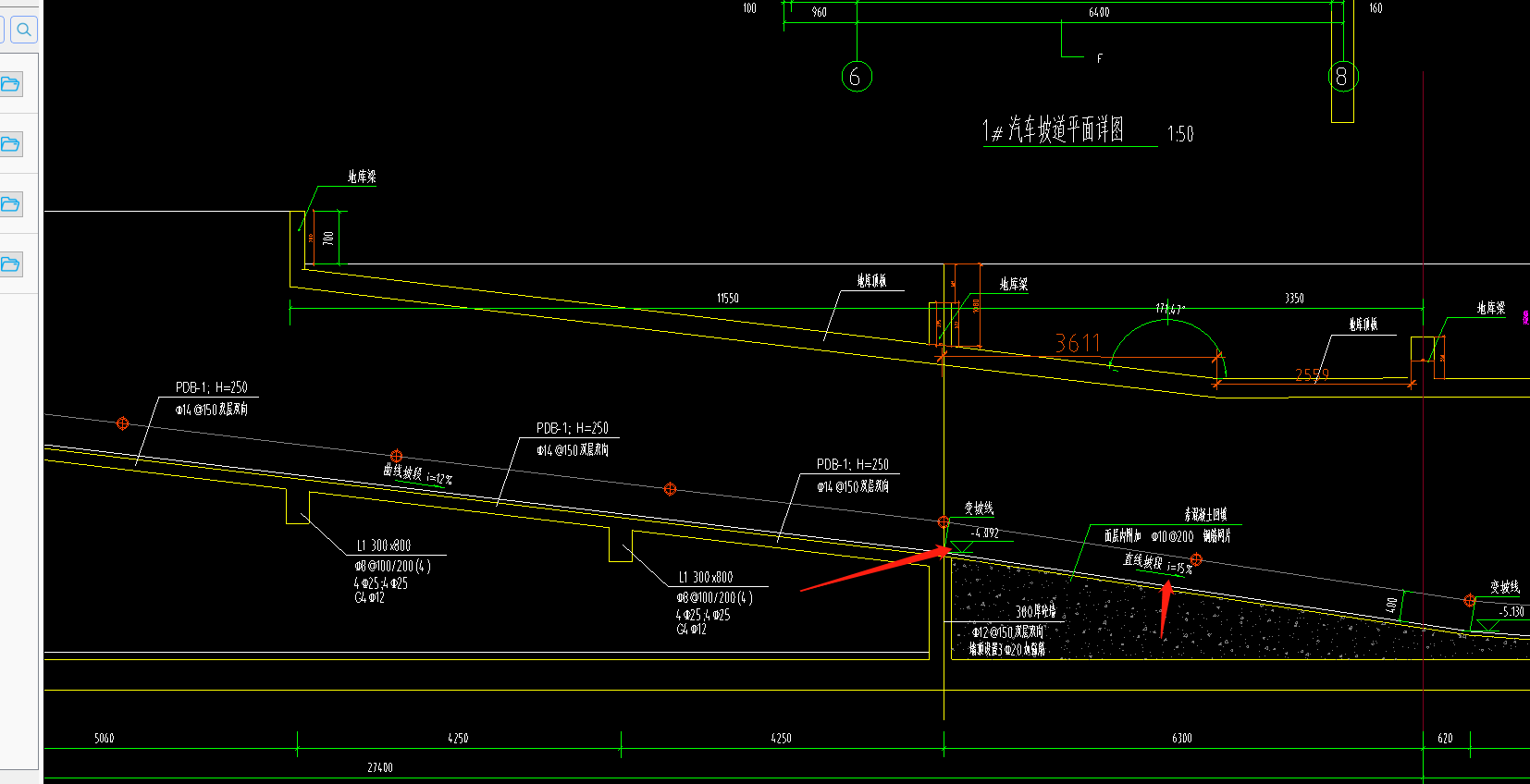Select the scale label 1:50
Screen dimensions: 1530x784
1180,134
